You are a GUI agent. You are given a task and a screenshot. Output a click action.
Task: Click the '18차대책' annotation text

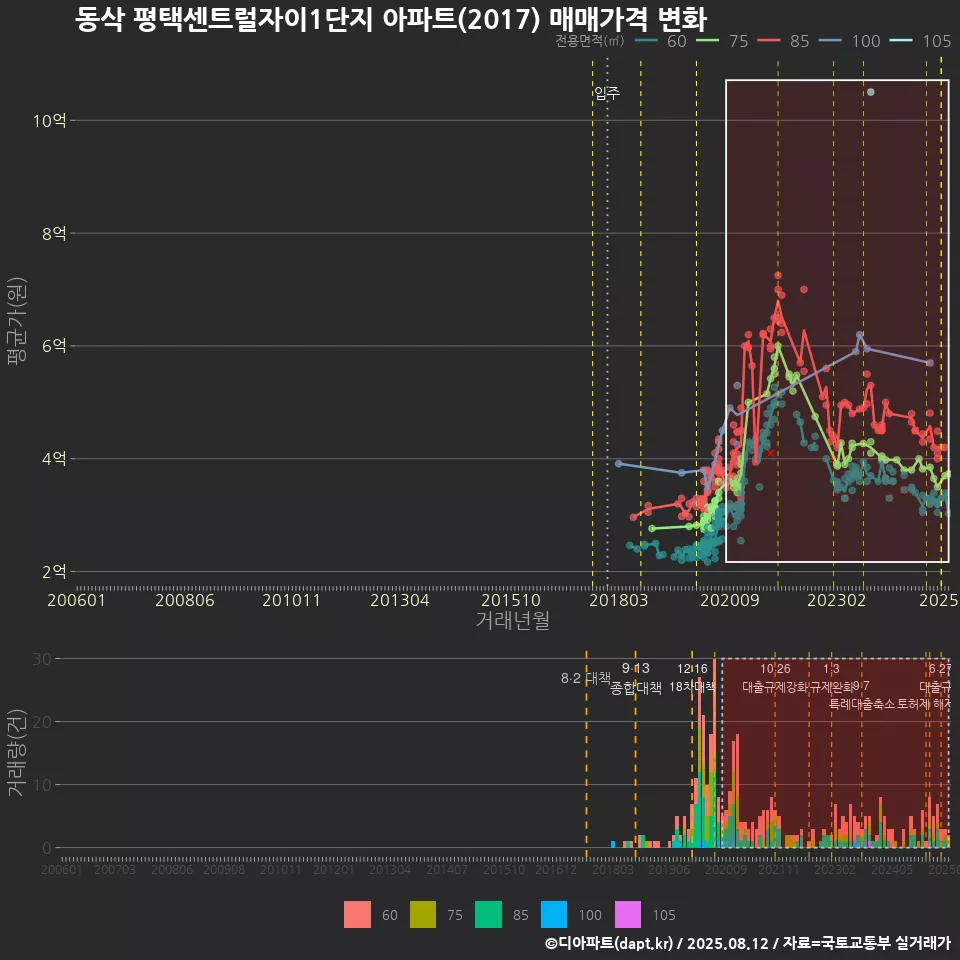(692, 686)
